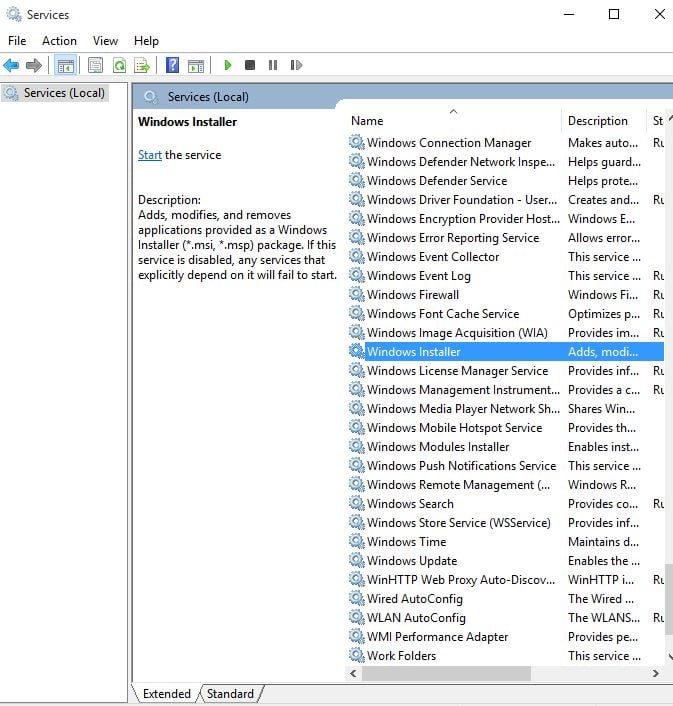This screenshot has width=673, height=706.
Task: Select Windows Defender Network Inspection row
Action: [505, 162]
